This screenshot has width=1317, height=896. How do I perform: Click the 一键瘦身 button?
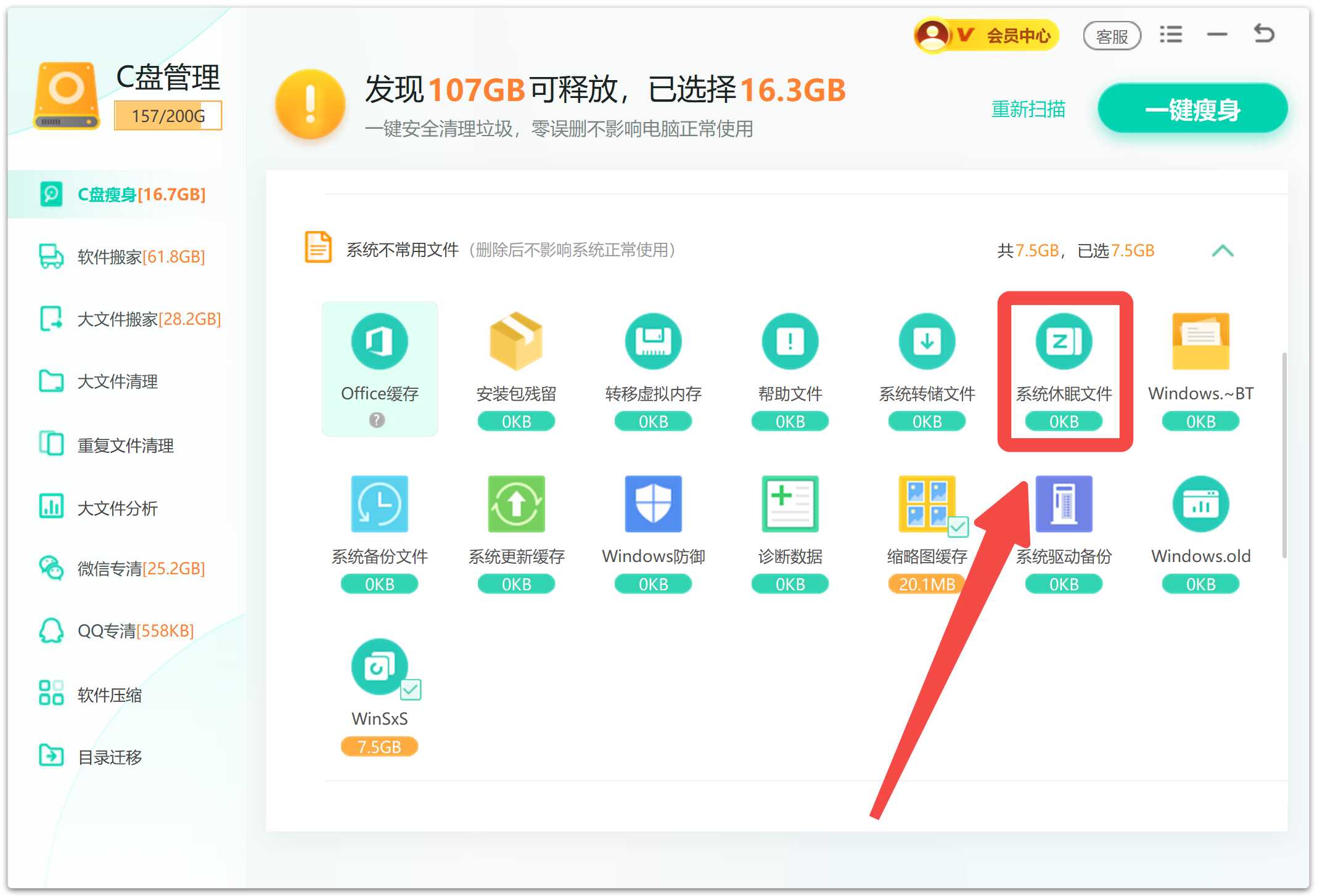point(1192,109)
